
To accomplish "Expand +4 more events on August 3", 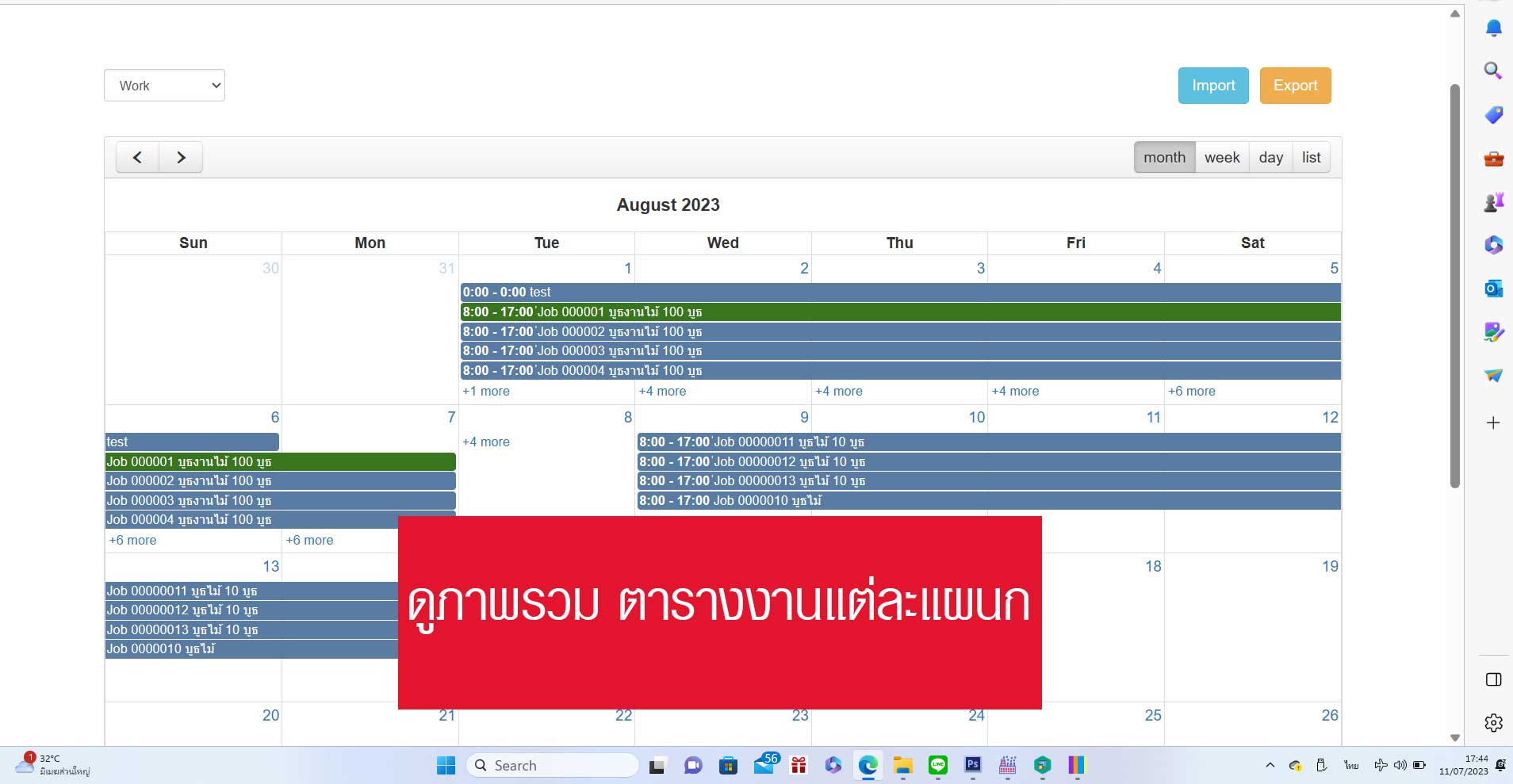I will (x=839, y=391).
